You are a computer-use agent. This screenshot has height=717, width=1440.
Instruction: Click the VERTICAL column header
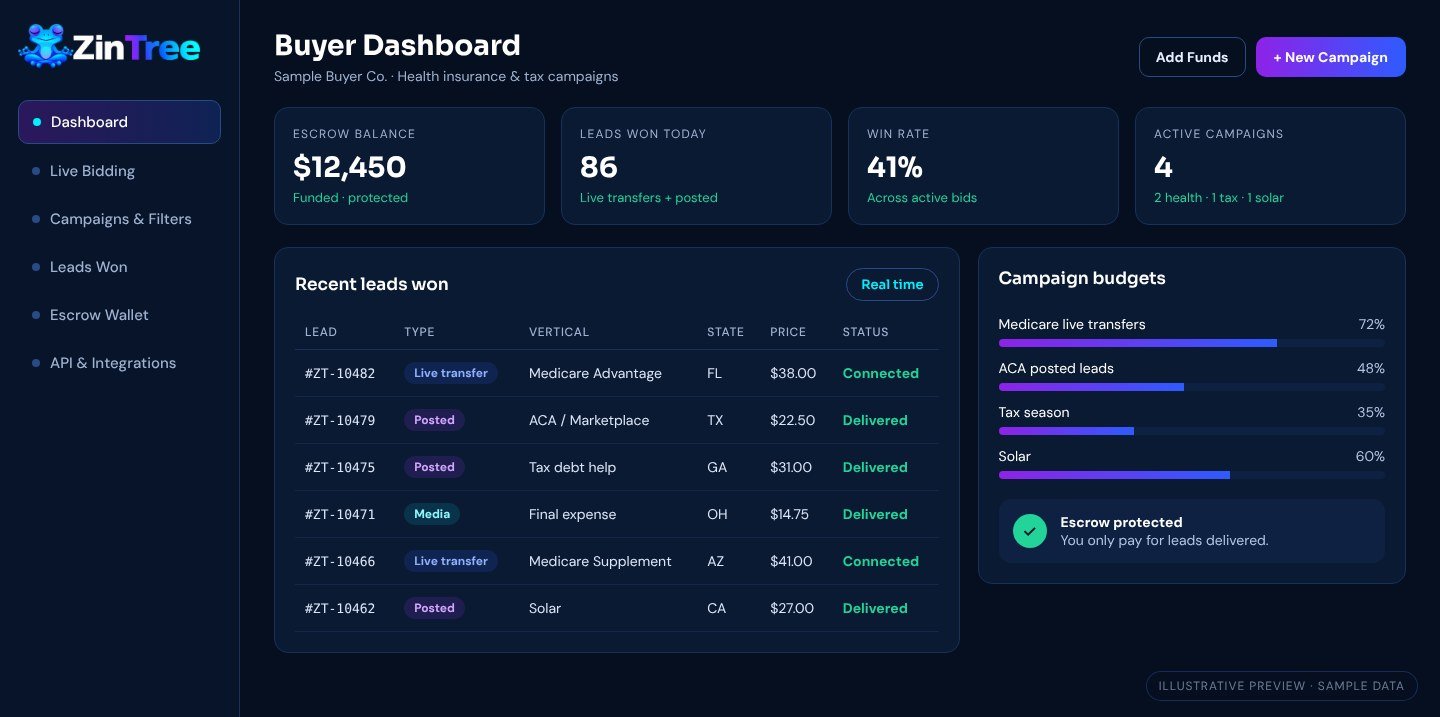point(559,332)
